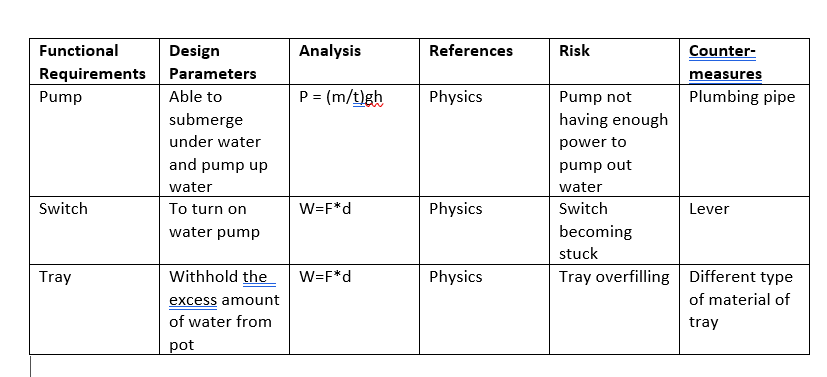Click the 'Analysis' column header

click(x=354, y=62)
